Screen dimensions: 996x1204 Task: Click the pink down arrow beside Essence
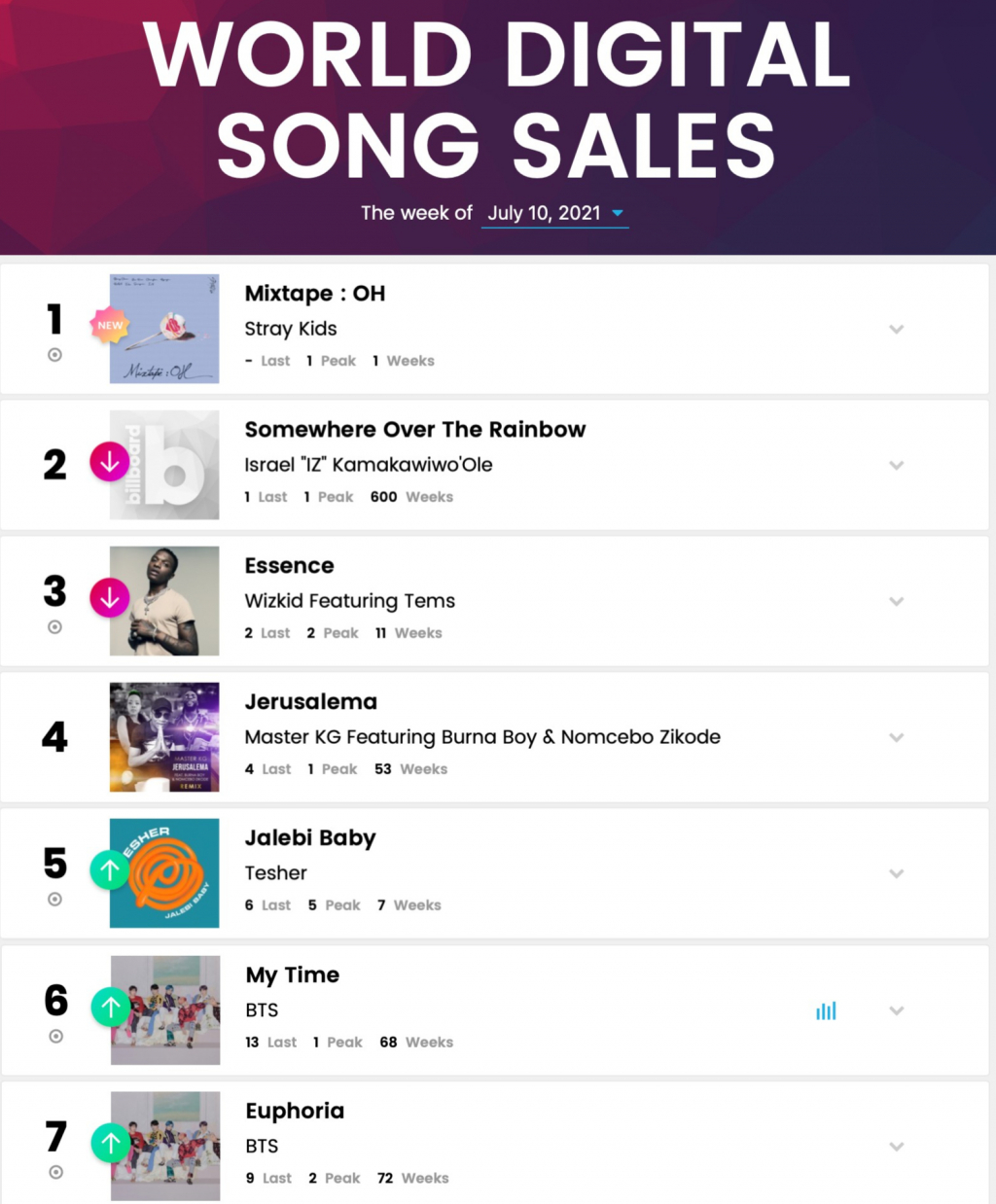(x=110, y=598)
